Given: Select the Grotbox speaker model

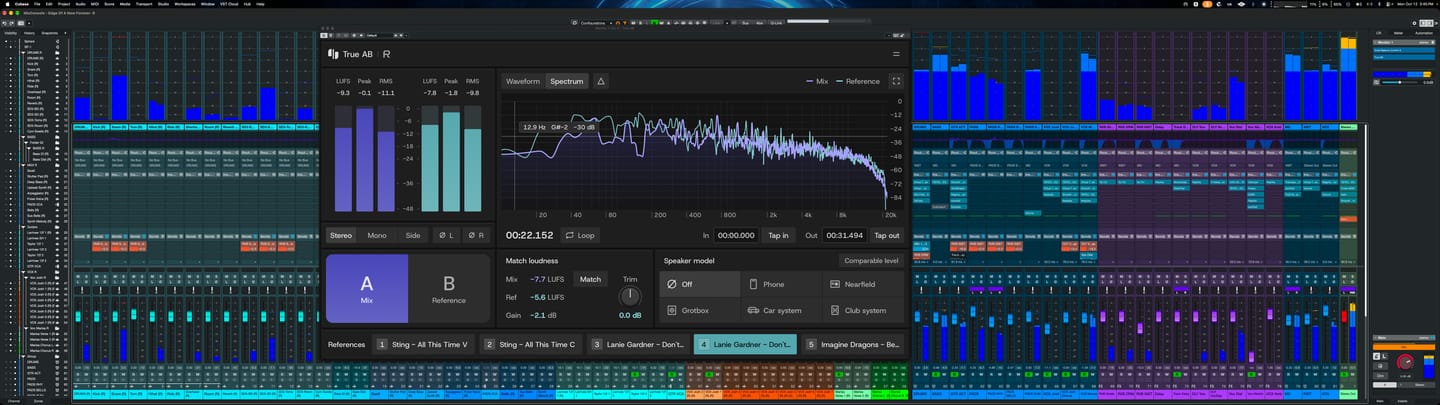Looking at the screenshot, I should tap(699, 310).
